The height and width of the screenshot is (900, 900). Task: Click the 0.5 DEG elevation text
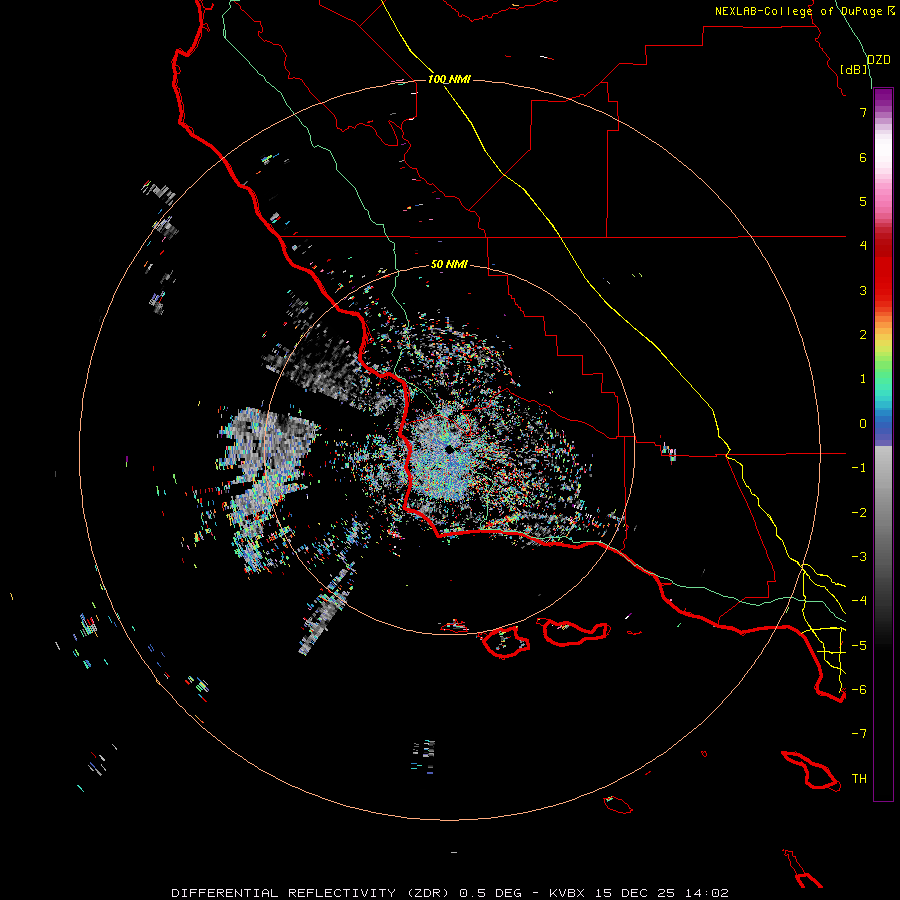click(491, 893)
